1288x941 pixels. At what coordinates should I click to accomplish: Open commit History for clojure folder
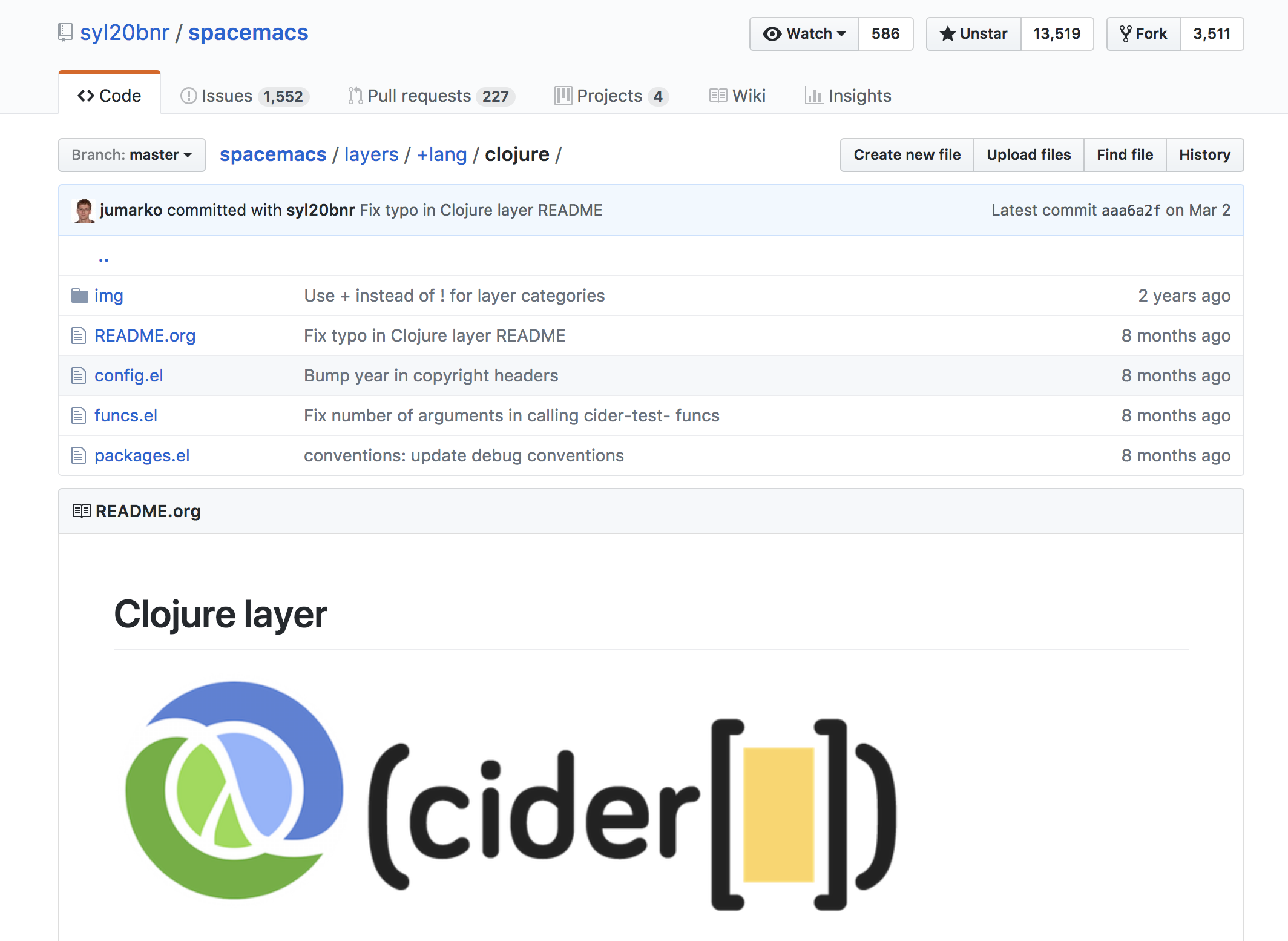coord(1204,155)
